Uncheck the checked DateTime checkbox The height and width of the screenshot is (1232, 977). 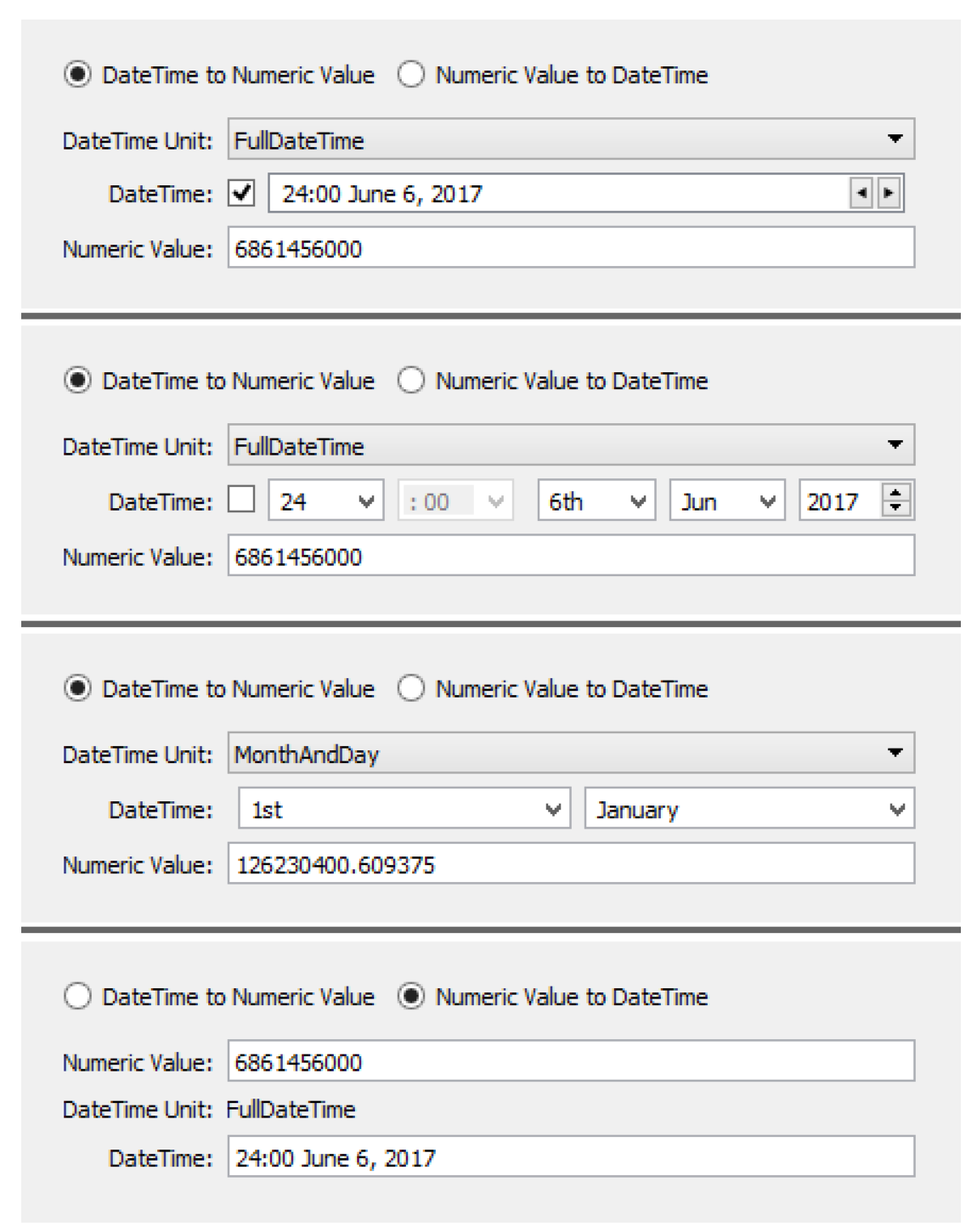click(x=241, y=193)
